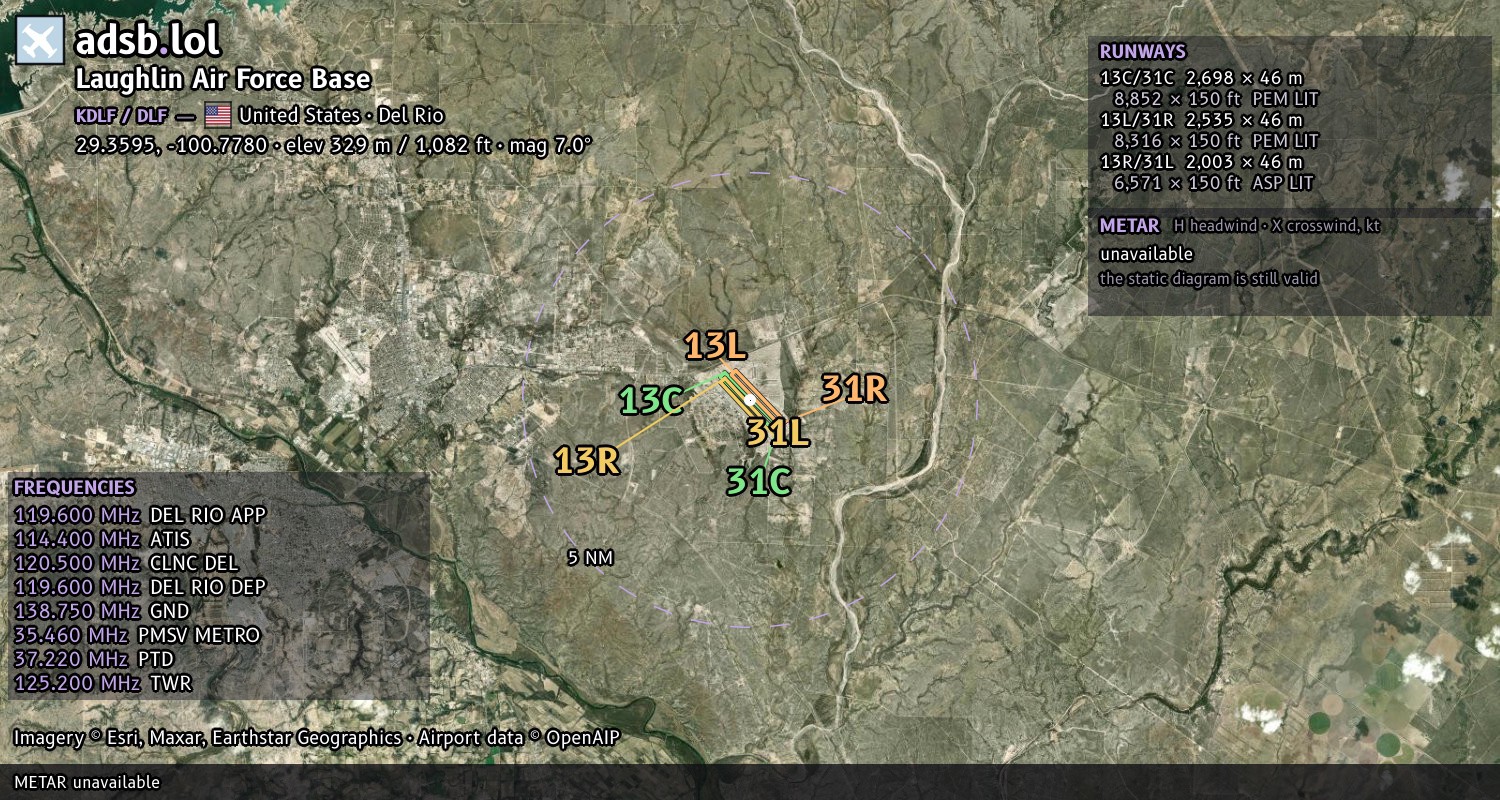
Task: Click the white airport reference point dot
Action: [750, 400]
